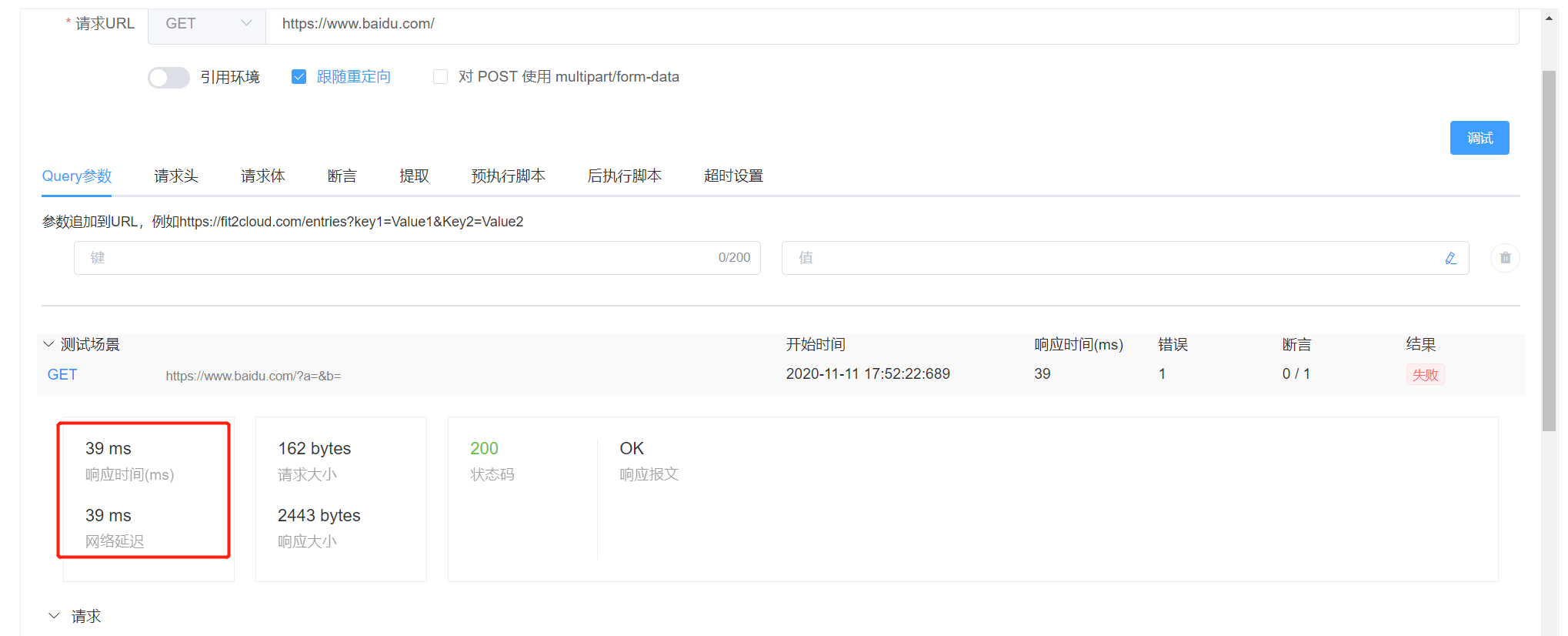
Task: Collapse the 请求 section chevron
Action: coord(54,615)
